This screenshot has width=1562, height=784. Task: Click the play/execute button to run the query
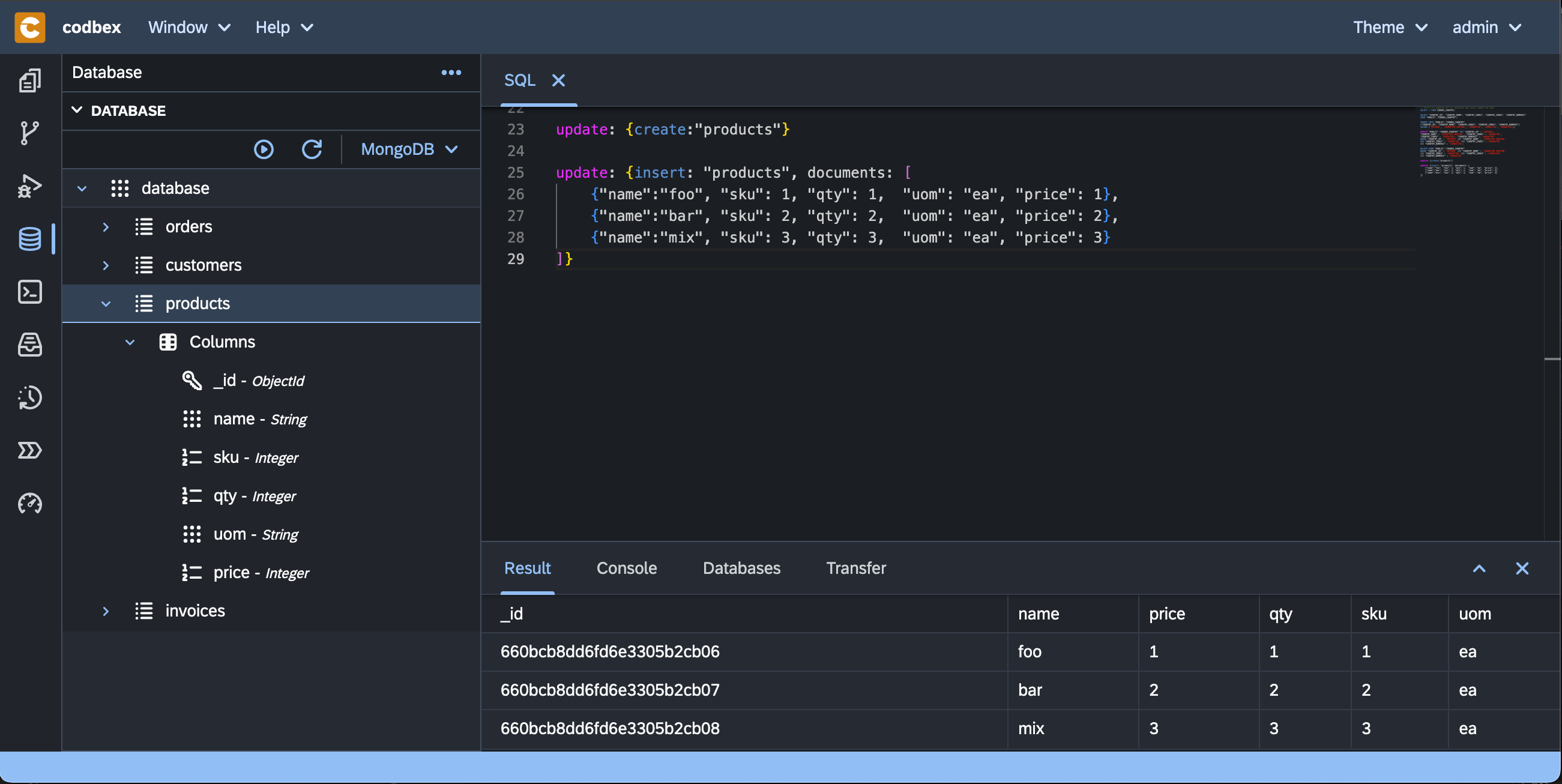[263, 148]
